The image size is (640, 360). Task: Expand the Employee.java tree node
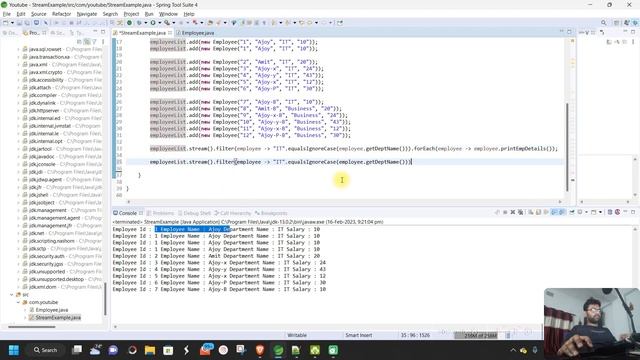click(25, 310)
